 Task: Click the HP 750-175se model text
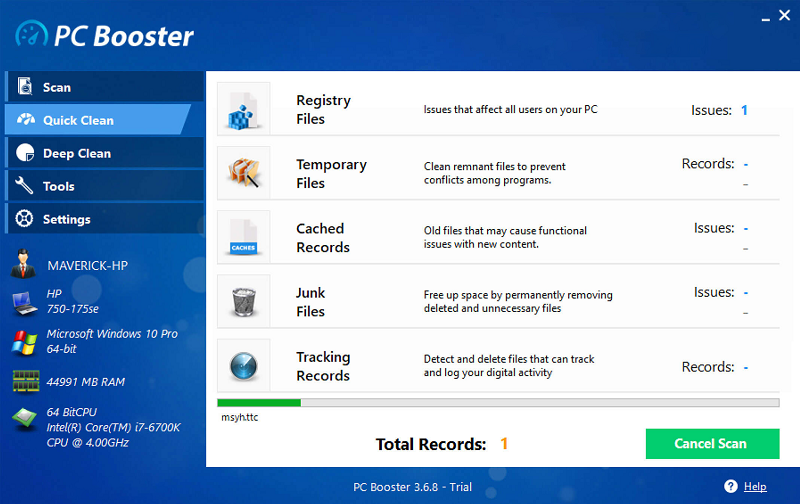[x=72, y=301]
